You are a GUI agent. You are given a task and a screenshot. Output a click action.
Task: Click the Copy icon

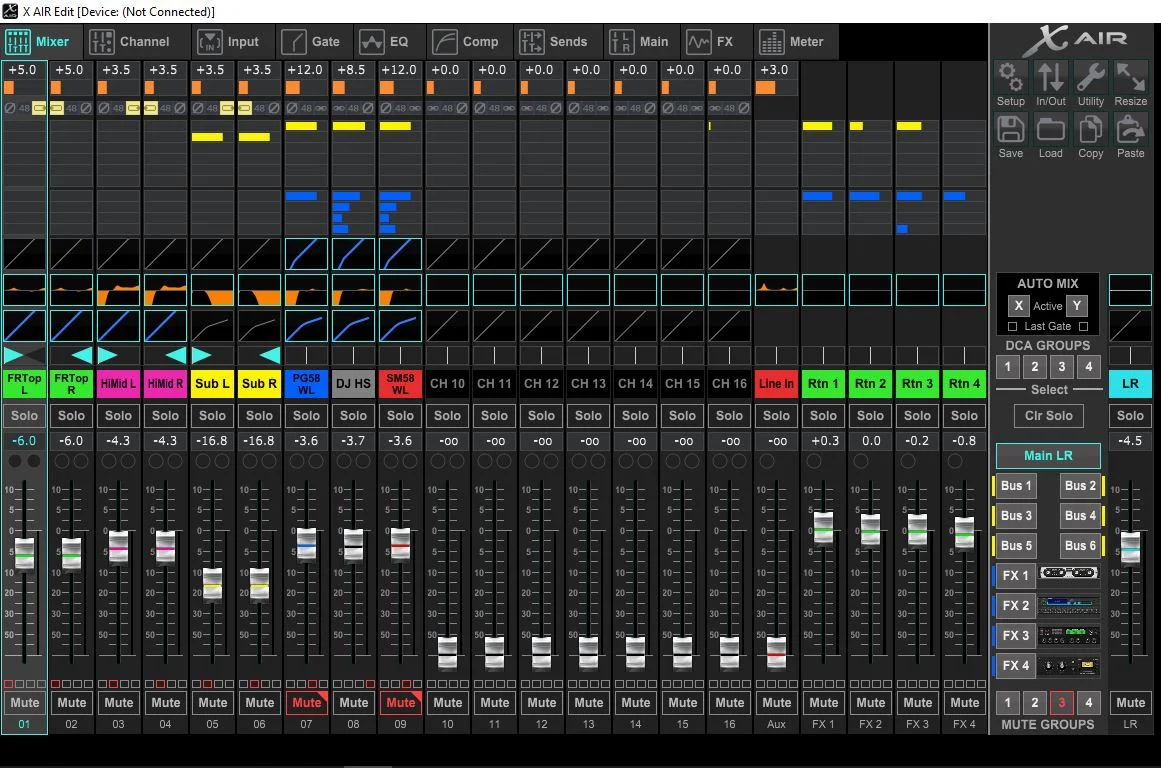coord(1090,130)
